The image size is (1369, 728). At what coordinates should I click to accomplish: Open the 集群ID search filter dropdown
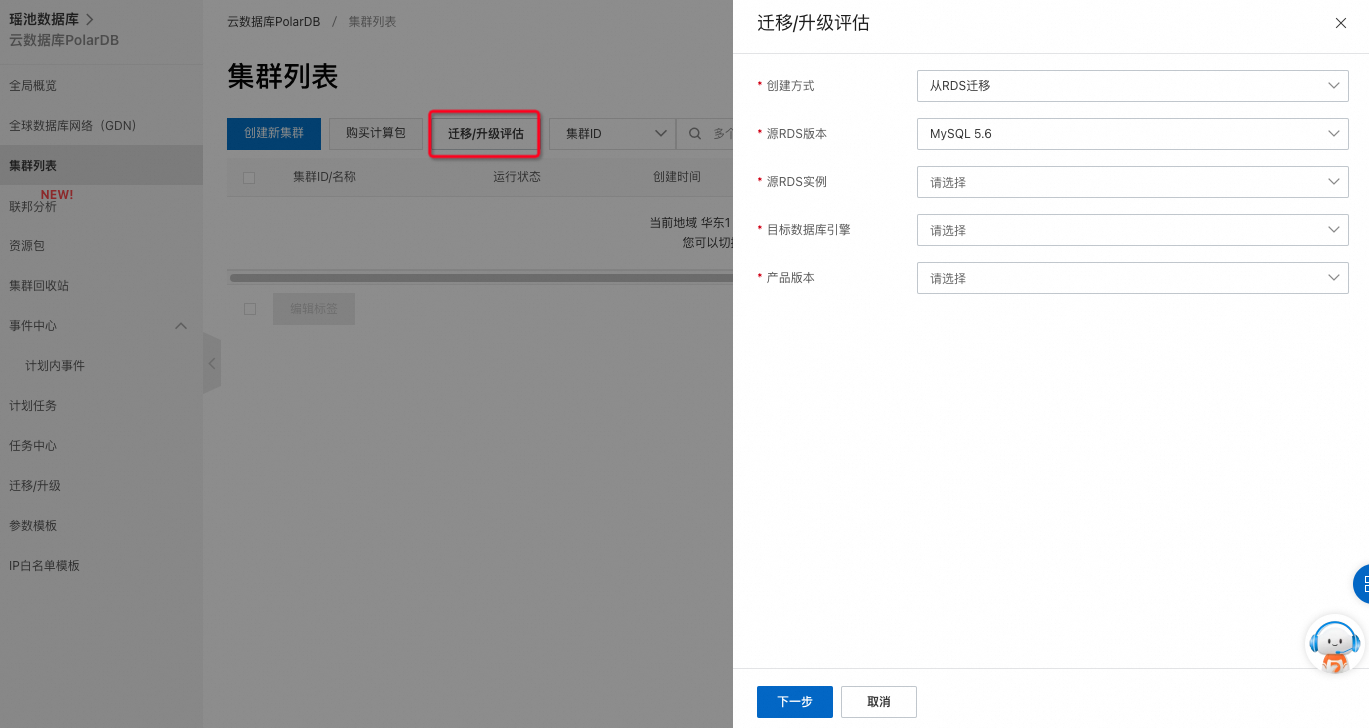(612, 133)
